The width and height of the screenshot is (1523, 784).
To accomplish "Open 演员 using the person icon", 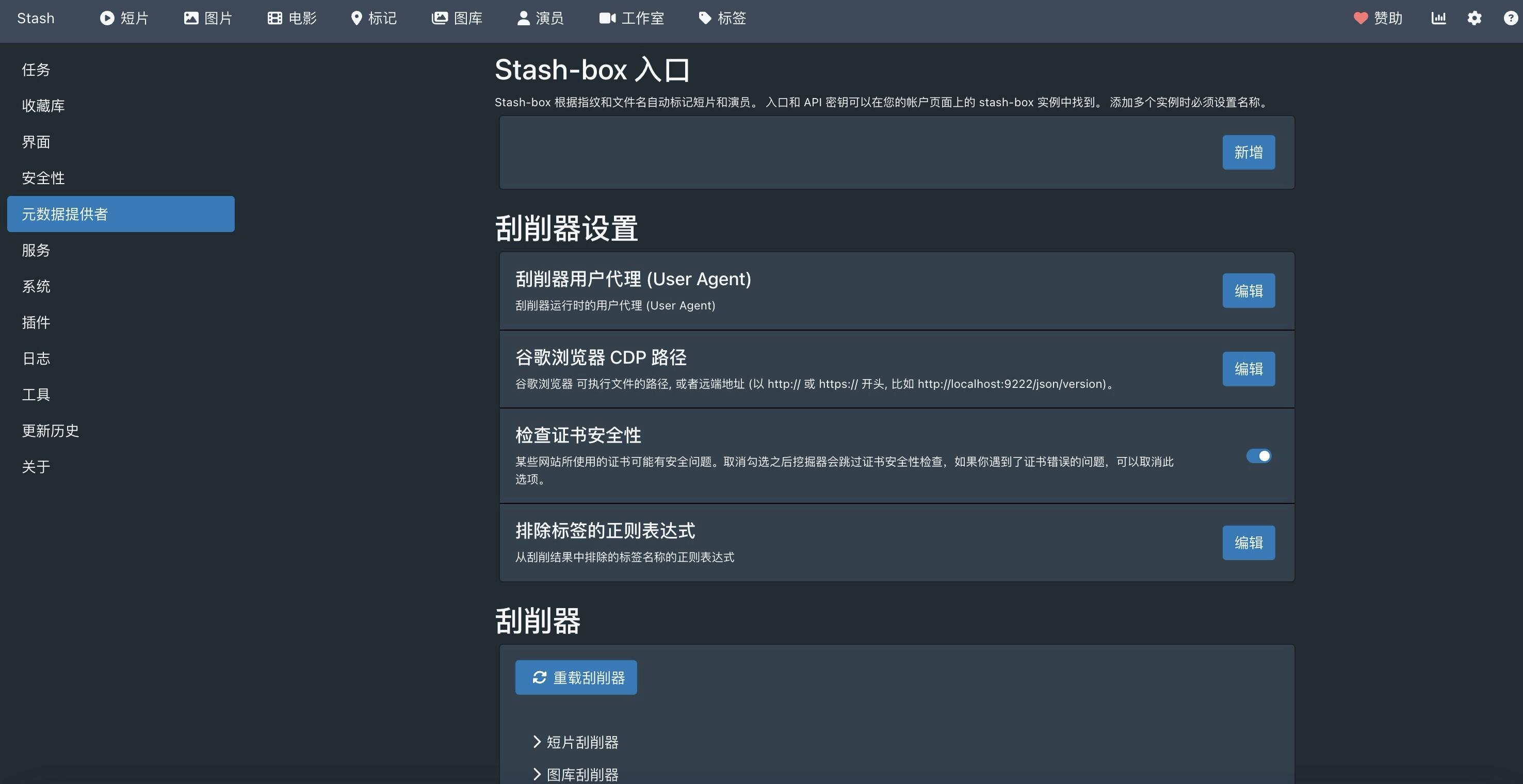I will click(x=523, y=19).
